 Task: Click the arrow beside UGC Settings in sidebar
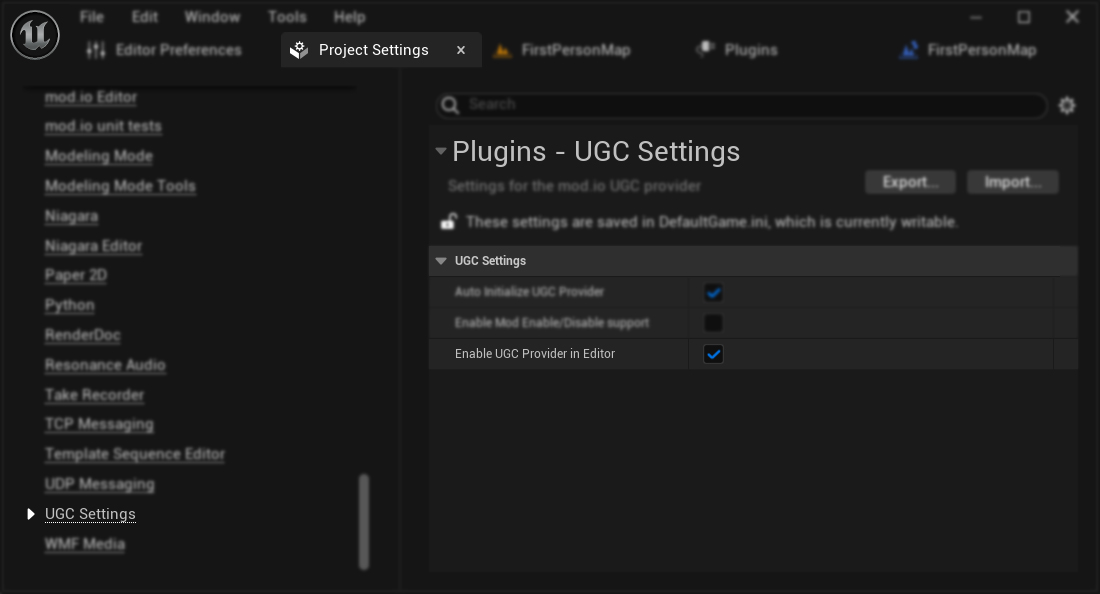point(30,514)
